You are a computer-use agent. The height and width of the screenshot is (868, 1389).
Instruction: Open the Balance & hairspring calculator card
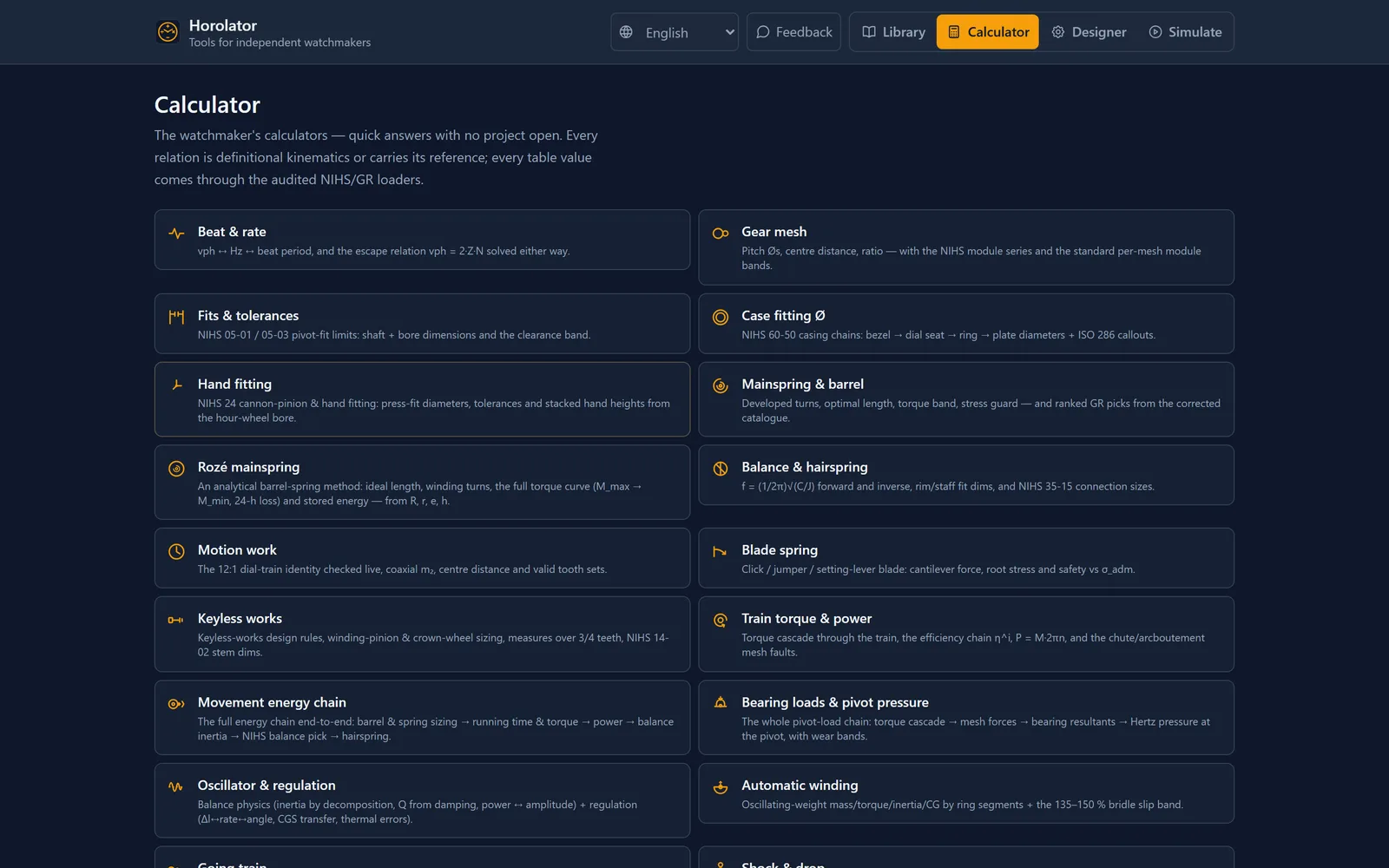click(x=966, y=475)
